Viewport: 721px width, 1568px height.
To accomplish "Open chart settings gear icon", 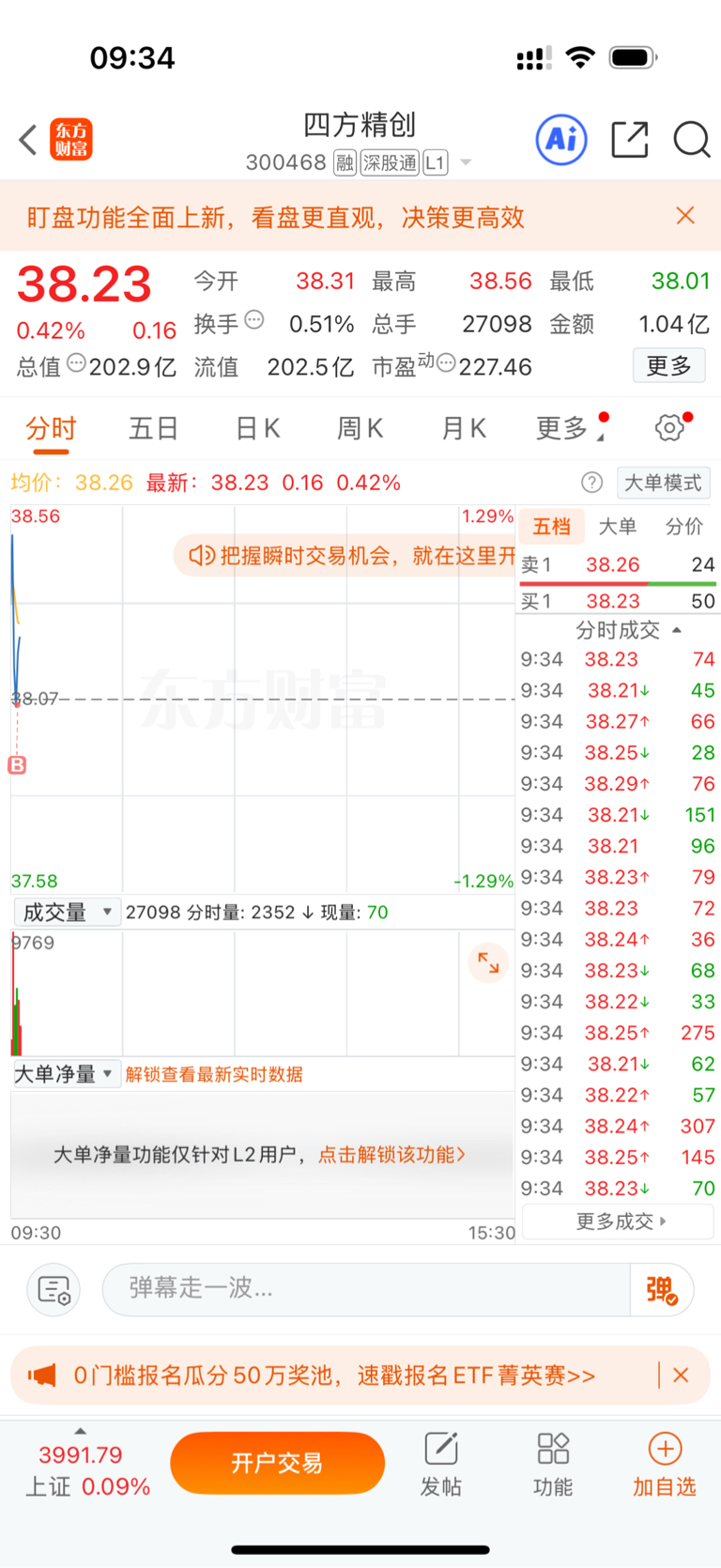I will pos(670,428).
